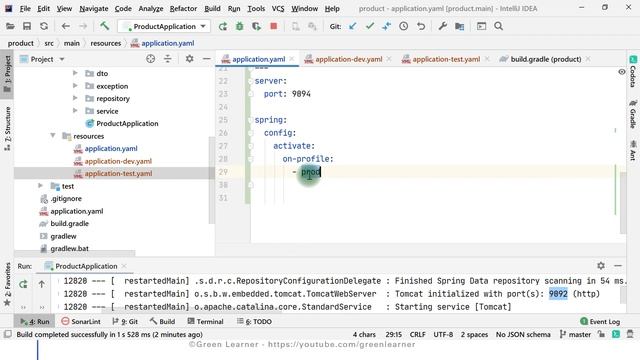Screen dimensions: 640x360
Task: Rerun ProductApplication with the green rerun icon
Action: tap(222, 27)
